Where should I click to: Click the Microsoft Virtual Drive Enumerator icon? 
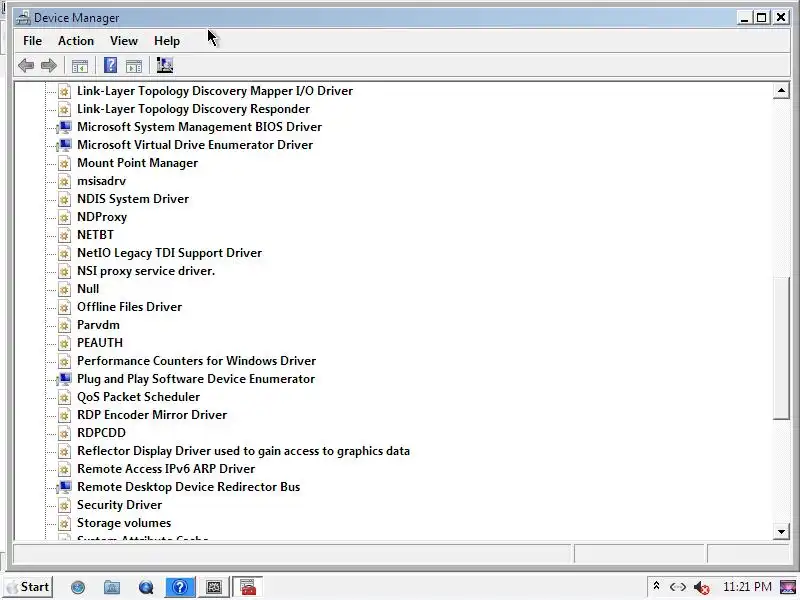pyautogui.click(x=64, y=145)
